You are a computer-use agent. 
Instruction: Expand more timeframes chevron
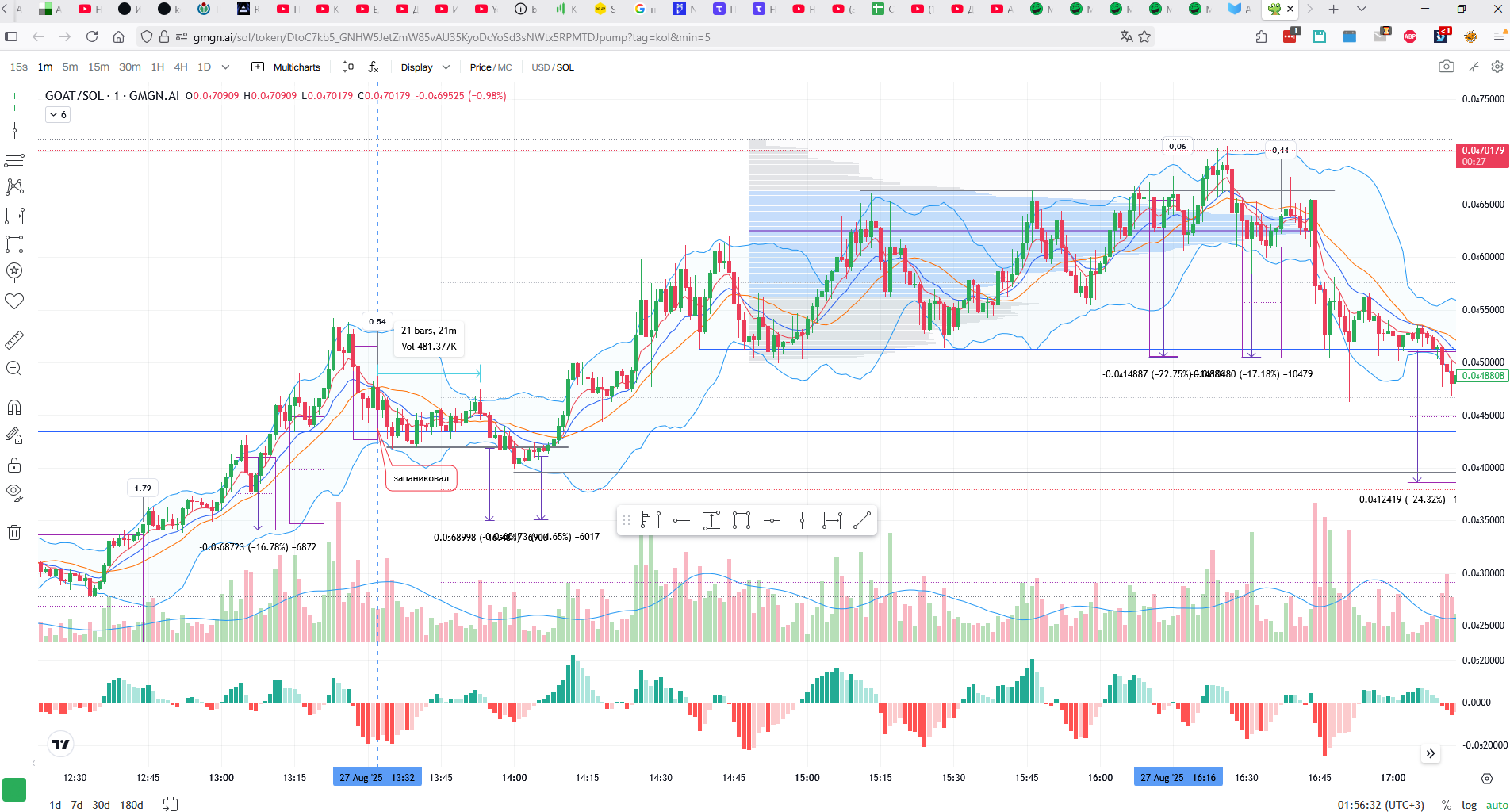[x=225, y=67]
